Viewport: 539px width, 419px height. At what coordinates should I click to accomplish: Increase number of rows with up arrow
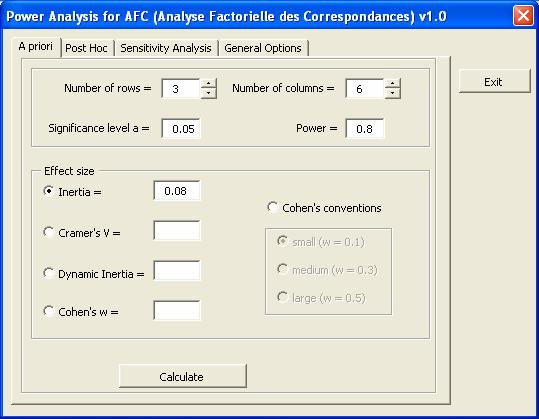click(208, 84)
